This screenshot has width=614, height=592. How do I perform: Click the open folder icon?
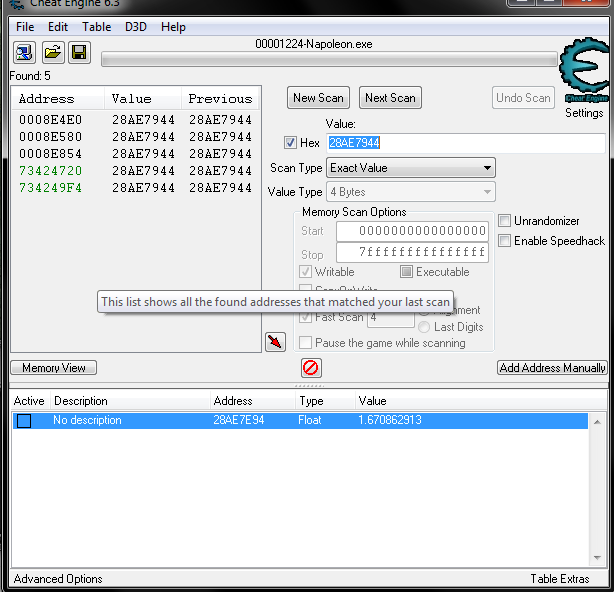pos(53,52)
